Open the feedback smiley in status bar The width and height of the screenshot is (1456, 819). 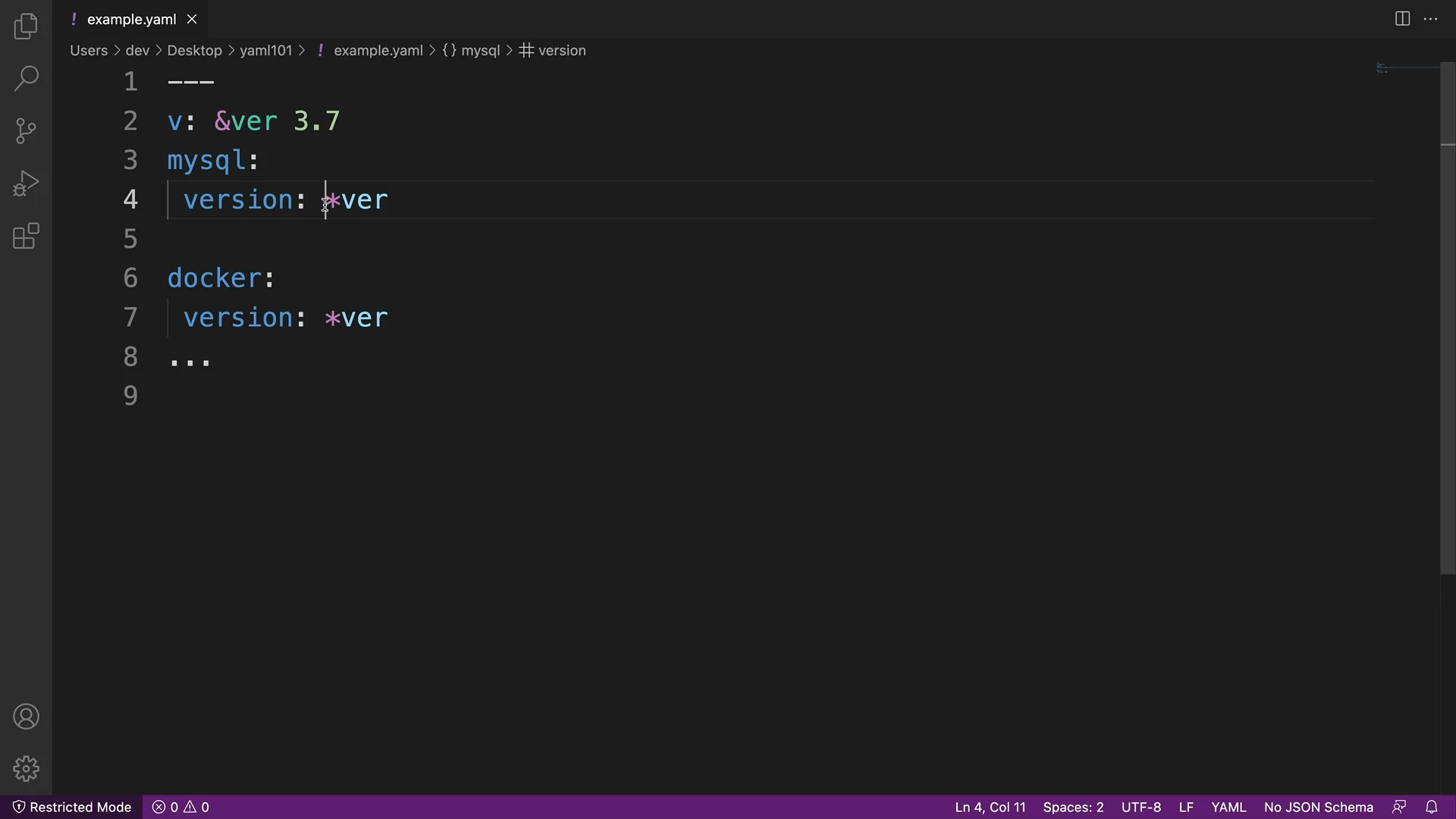1399,806
